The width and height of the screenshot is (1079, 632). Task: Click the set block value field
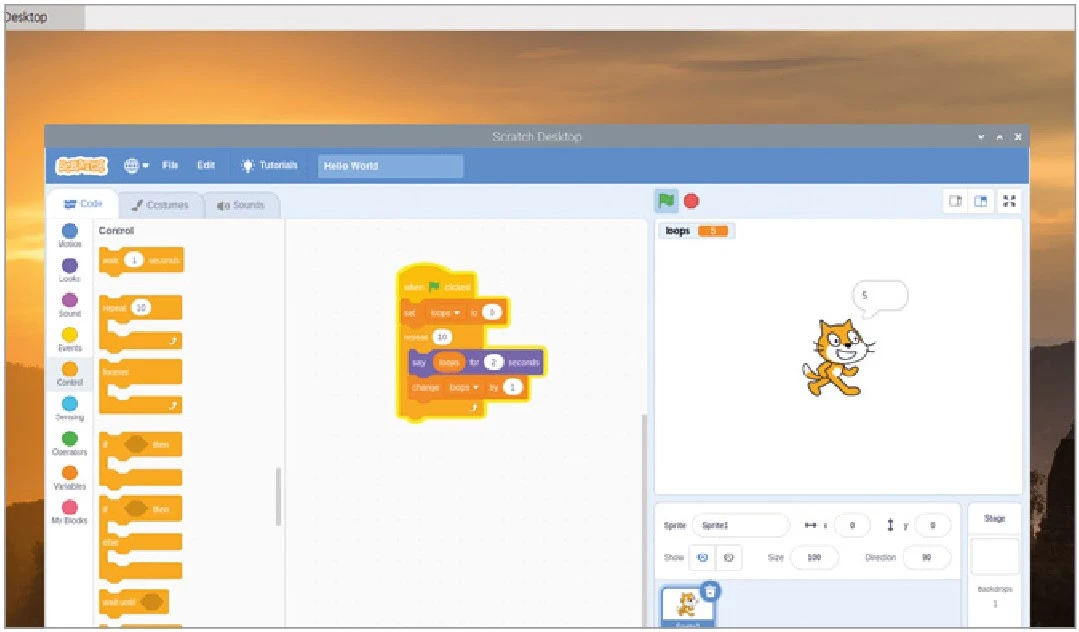[x=491, y=313]
